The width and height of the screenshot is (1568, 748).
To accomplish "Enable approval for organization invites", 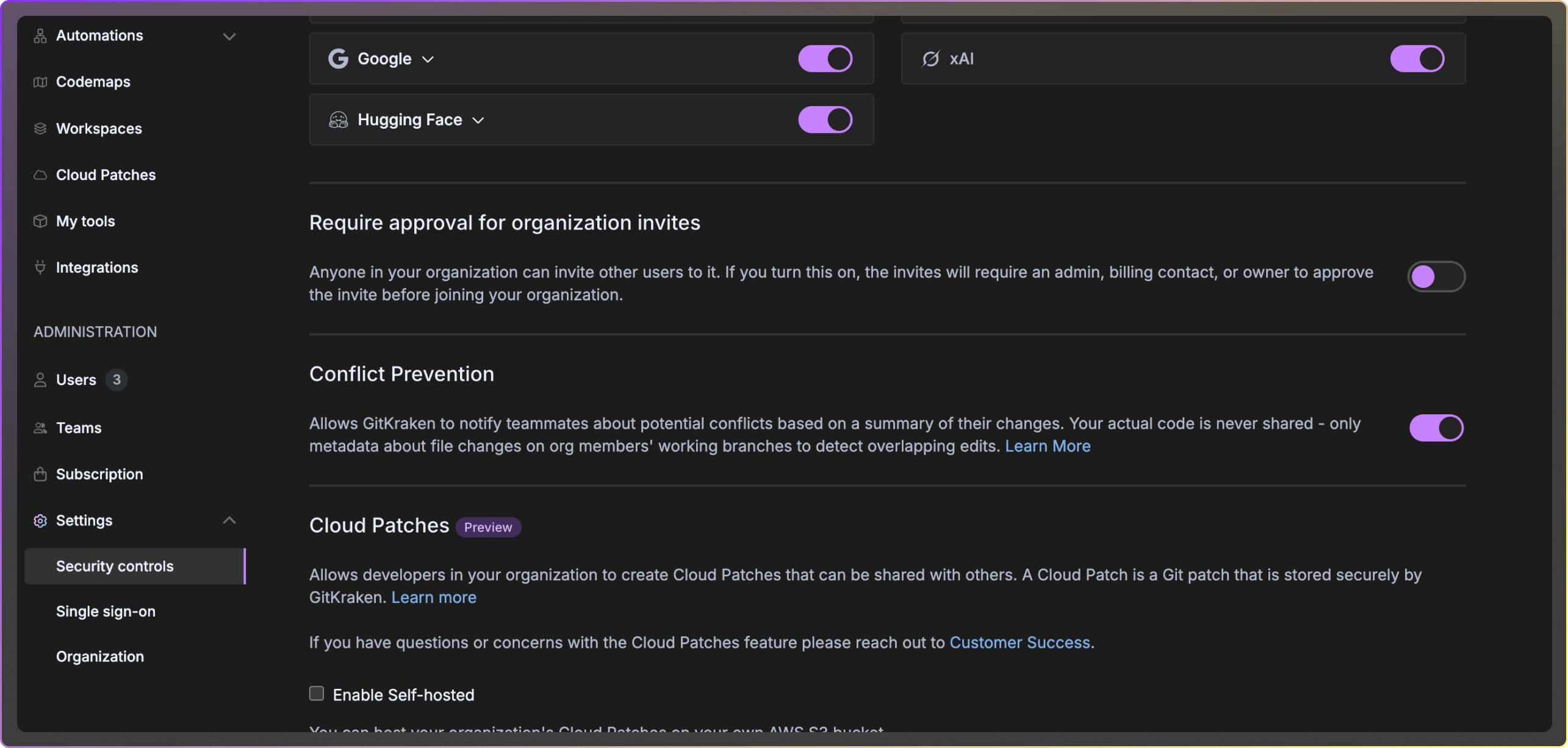I will [x=1436, y=276].
